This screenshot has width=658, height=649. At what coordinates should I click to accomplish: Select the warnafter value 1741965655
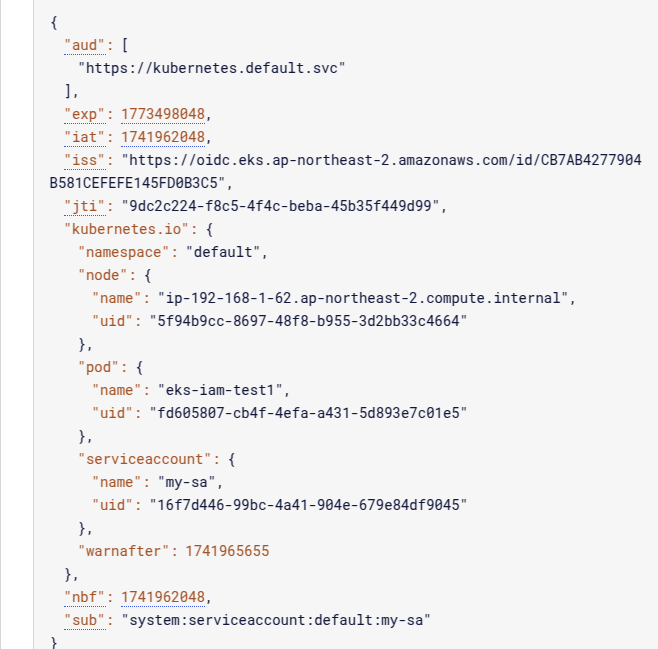[x=227, y=551]
